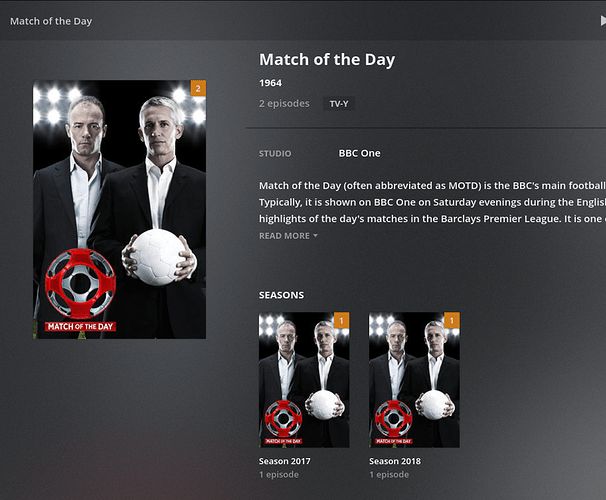Click the unwatched badge on Season 2018
606x500 pixels.
click(452, 320)
